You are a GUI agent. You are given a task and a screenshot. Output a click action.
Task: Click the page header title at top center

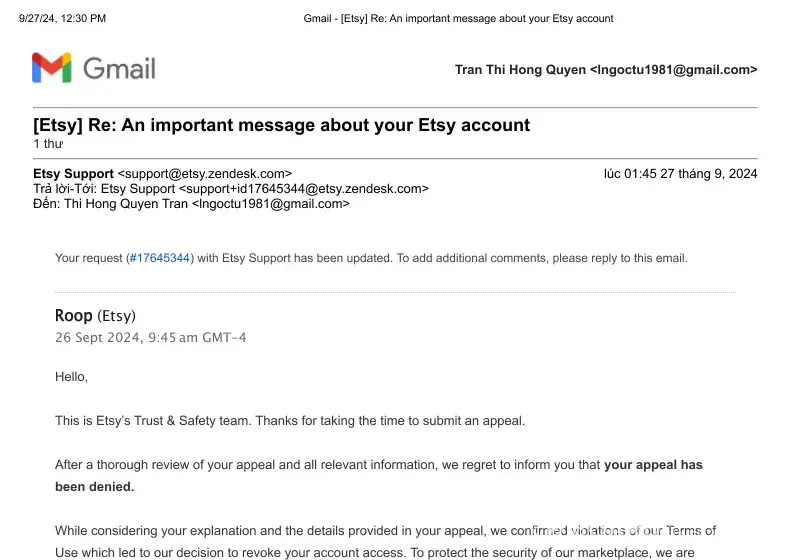458,18
